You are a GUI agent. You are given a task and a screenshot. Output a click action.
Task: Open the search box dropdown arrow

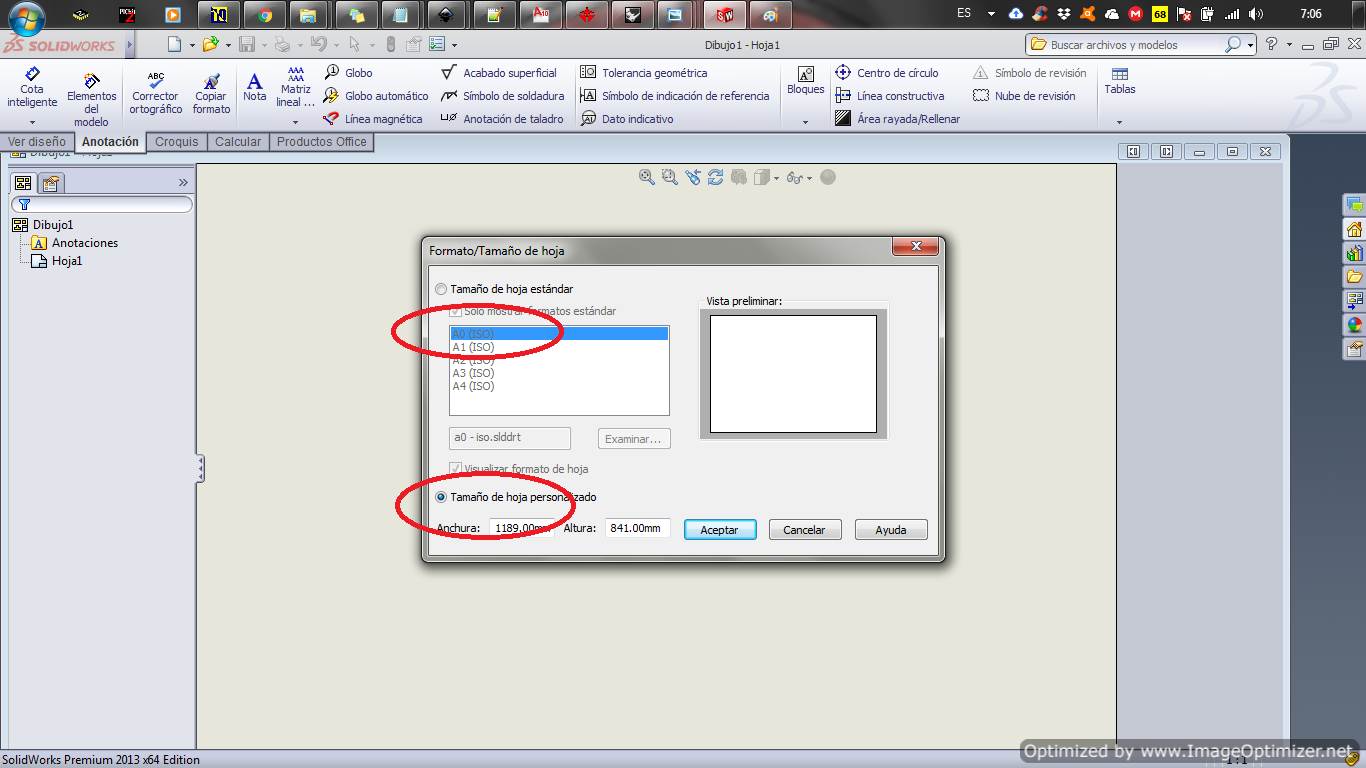(1250, 45)
